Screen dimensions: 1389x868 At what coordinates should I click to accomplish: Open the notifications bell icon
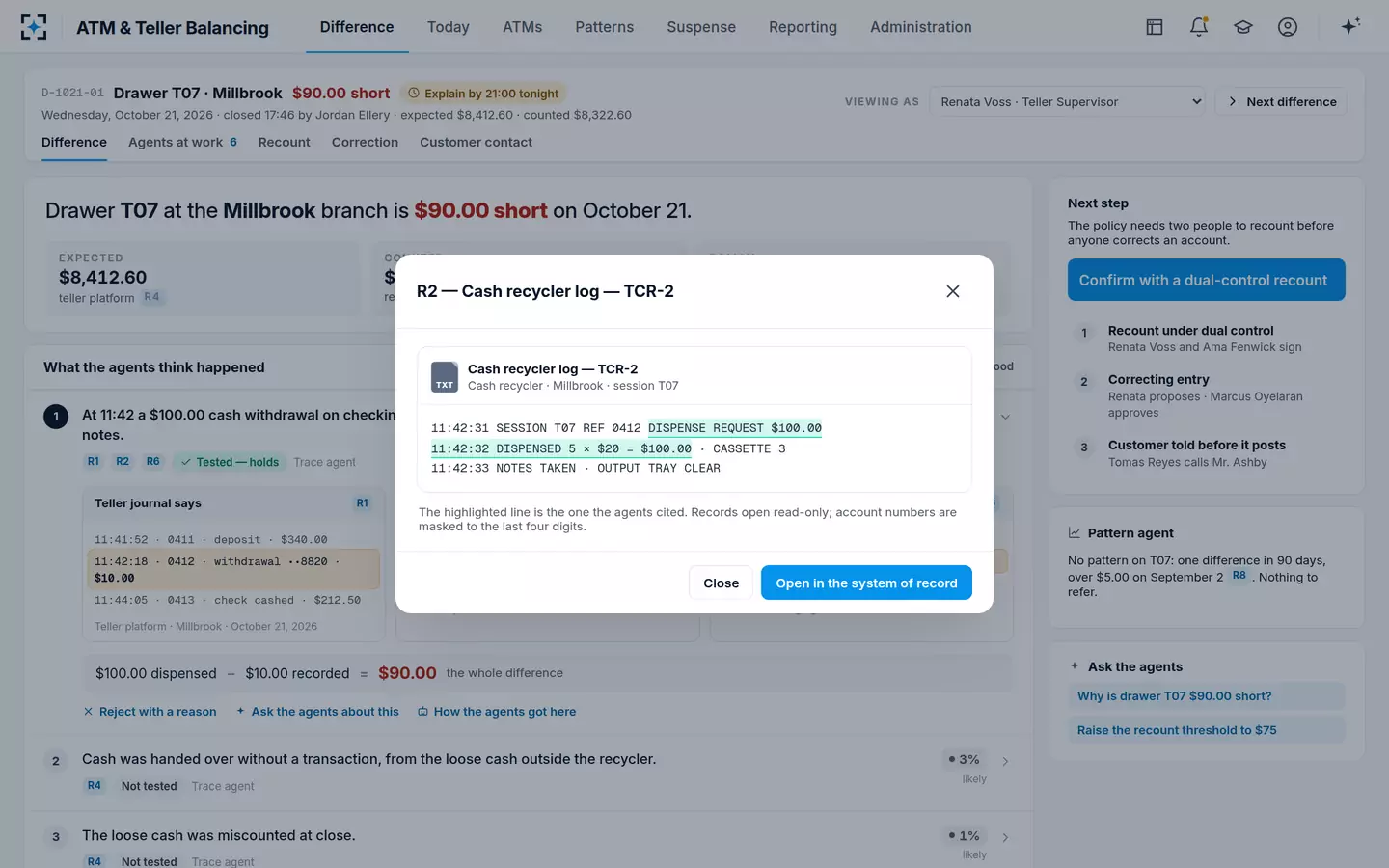click(1199, 27)
